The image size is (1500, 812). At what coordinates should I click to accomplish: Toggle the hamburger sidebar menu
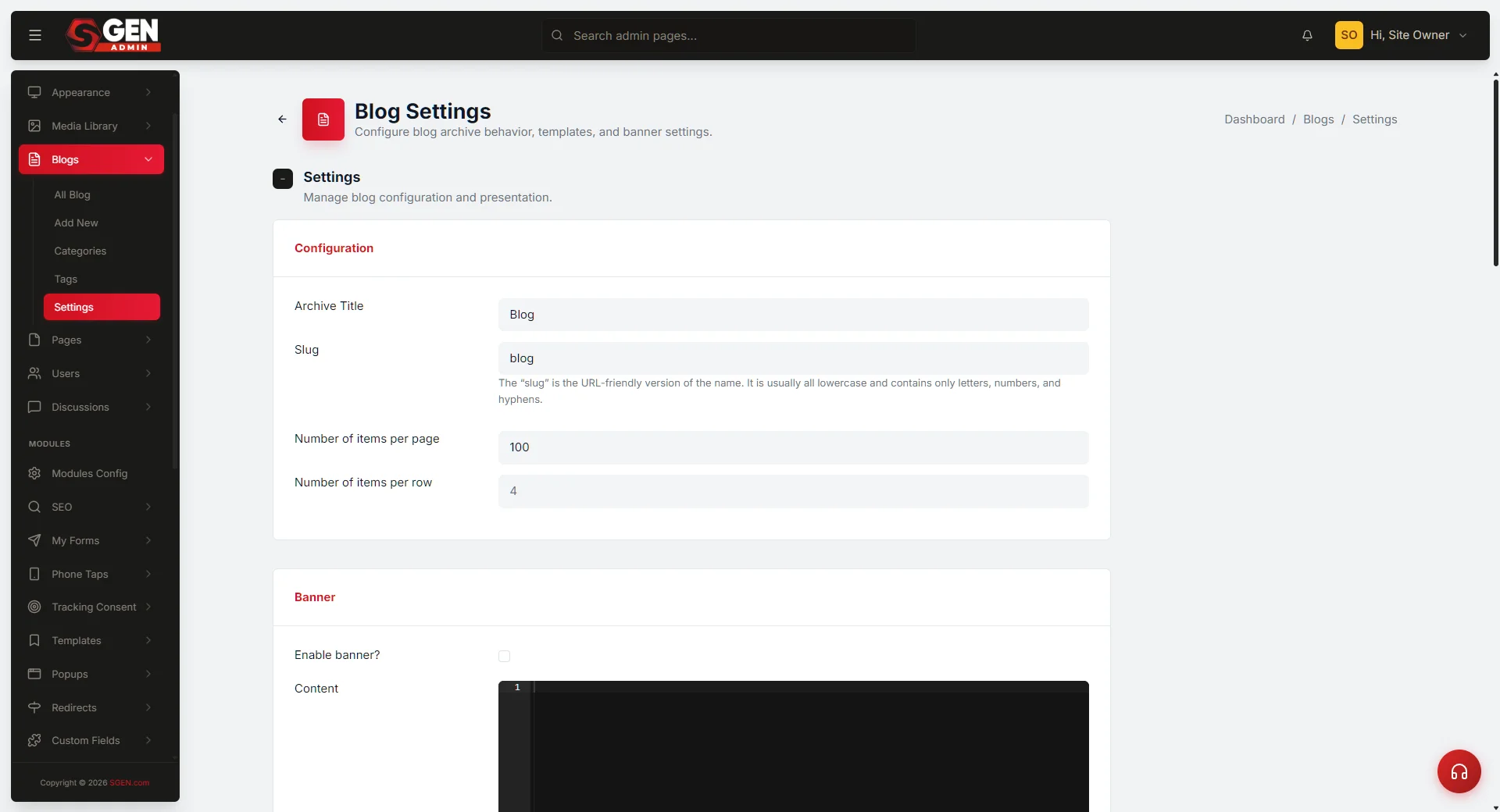tap(35, 35)
